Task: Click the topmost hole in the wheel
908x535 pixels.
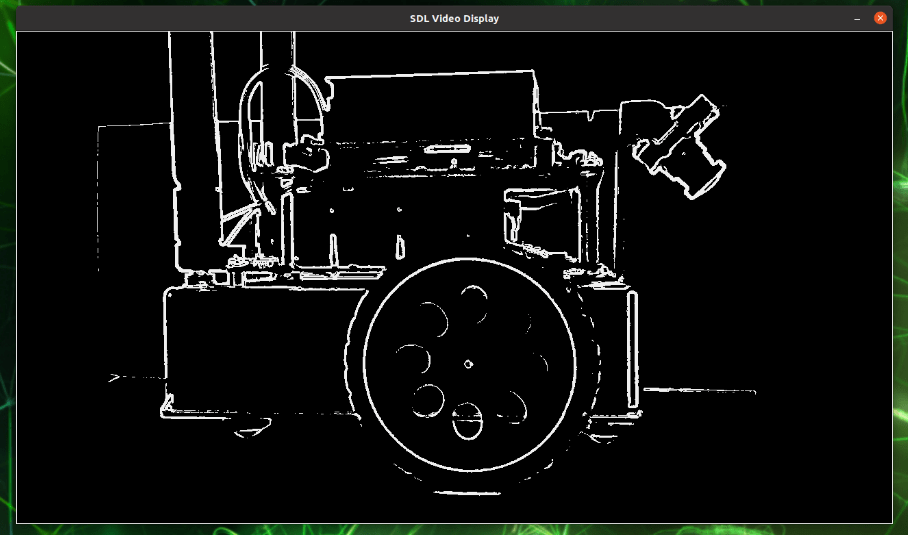Action: point(474,303)
